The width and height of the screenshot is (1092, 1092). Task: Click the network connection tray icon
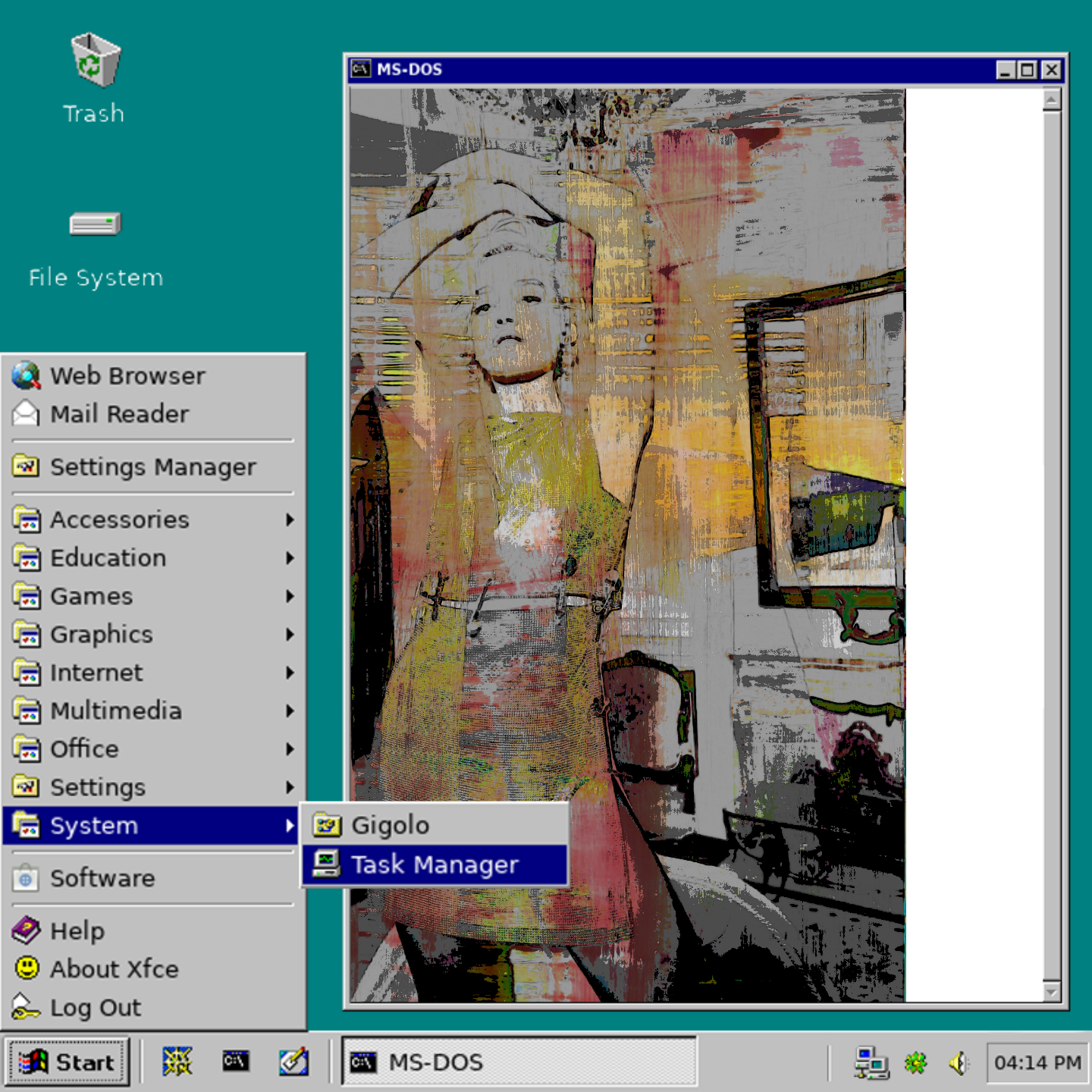click(x=871, y=1063)
